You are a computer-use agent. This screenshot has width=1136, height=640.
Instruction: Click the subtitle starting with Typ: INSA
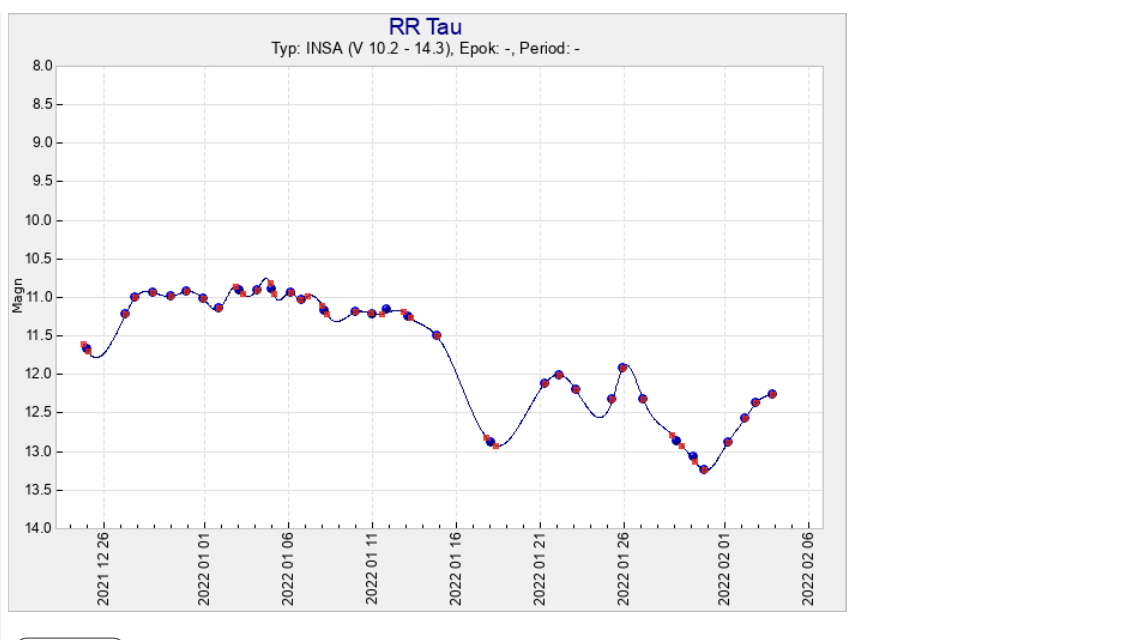coord(425,49)
